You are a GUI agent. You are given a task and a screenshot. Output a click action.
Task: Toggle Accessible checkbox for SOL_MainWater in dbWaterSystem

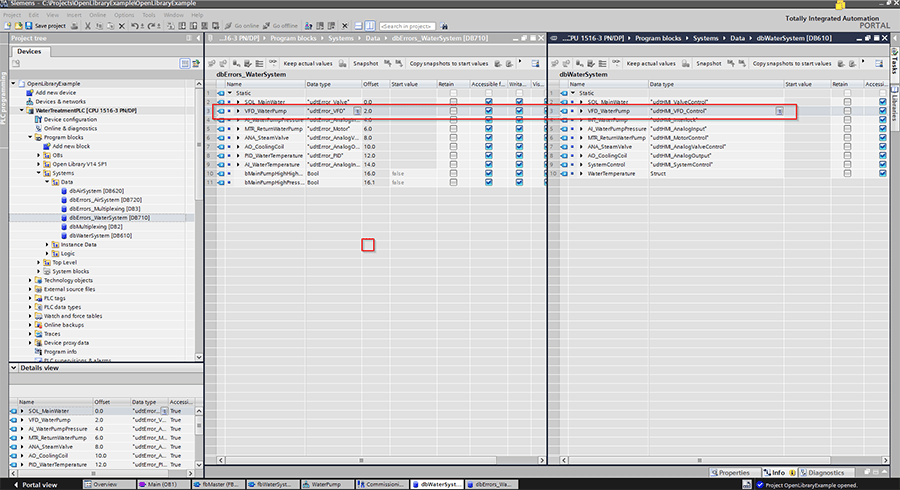point(882,102)
